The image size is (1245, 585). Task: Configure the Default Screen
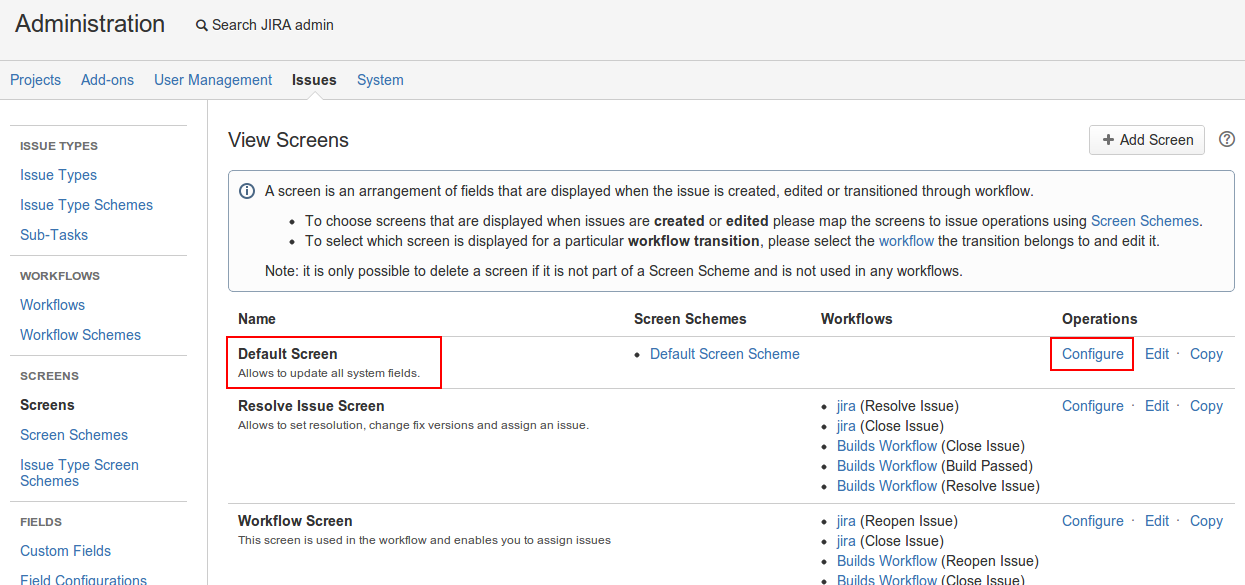click(1092, 354)
